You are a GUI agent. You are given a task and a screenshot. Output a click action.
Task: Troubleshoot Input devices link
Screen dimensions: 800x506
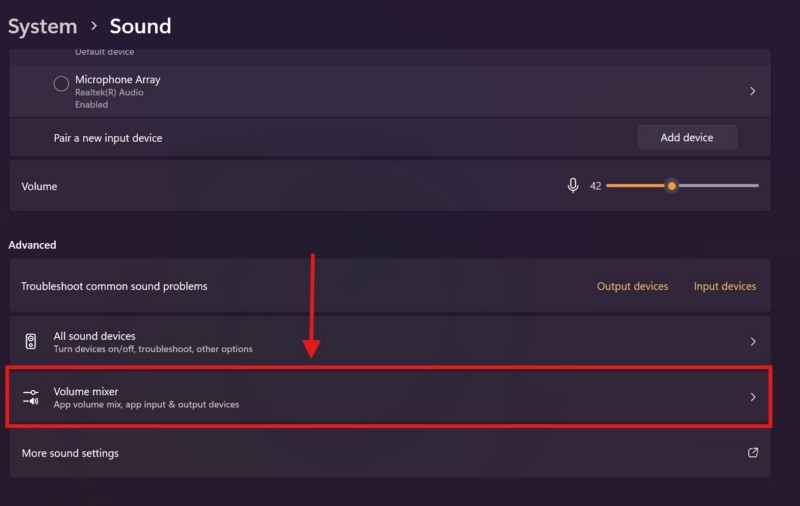(x=725, y=286)
